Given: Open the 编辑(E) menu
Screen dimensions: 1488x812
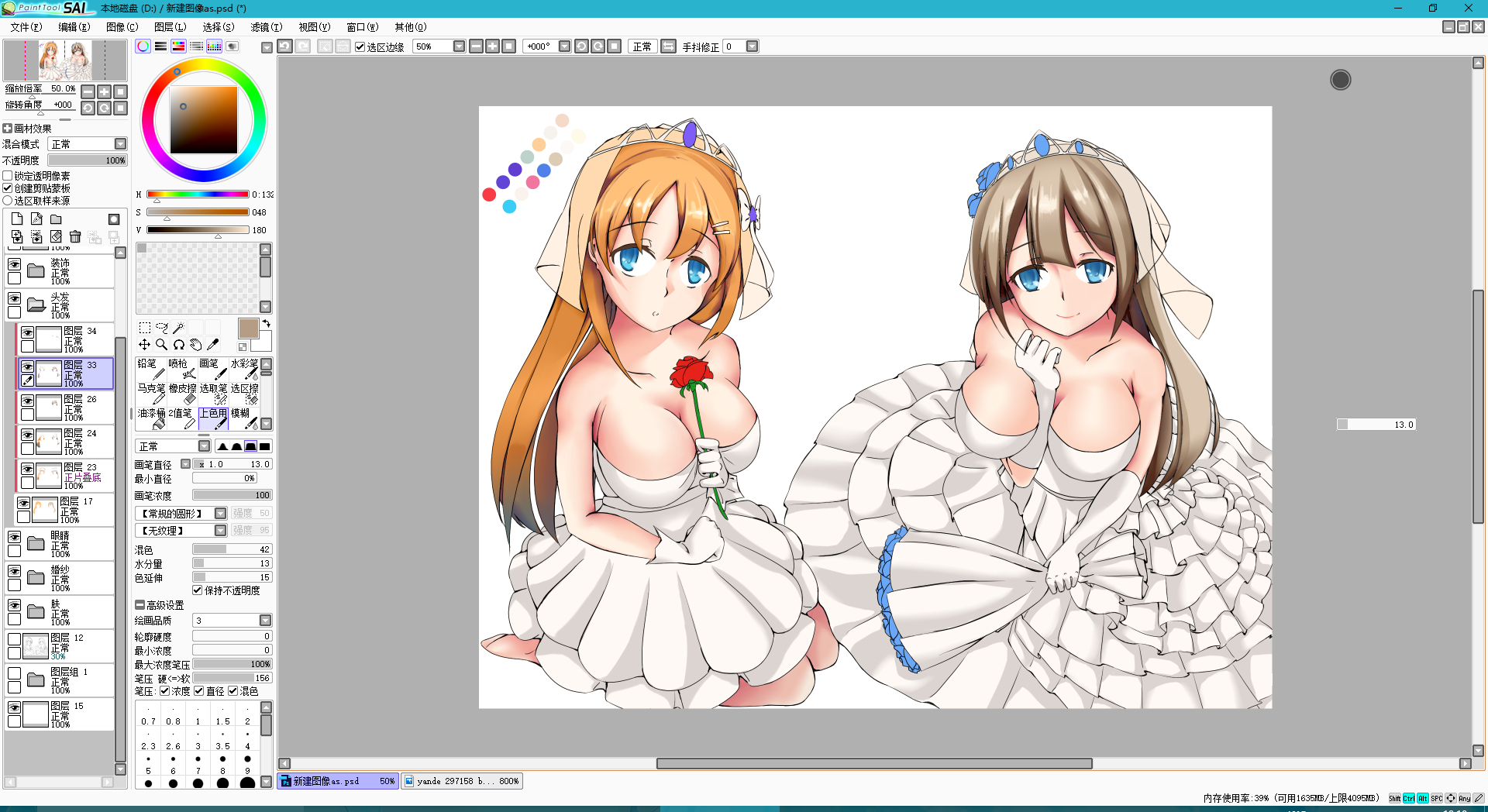Looking at the screenshot, I should point(74,27).
